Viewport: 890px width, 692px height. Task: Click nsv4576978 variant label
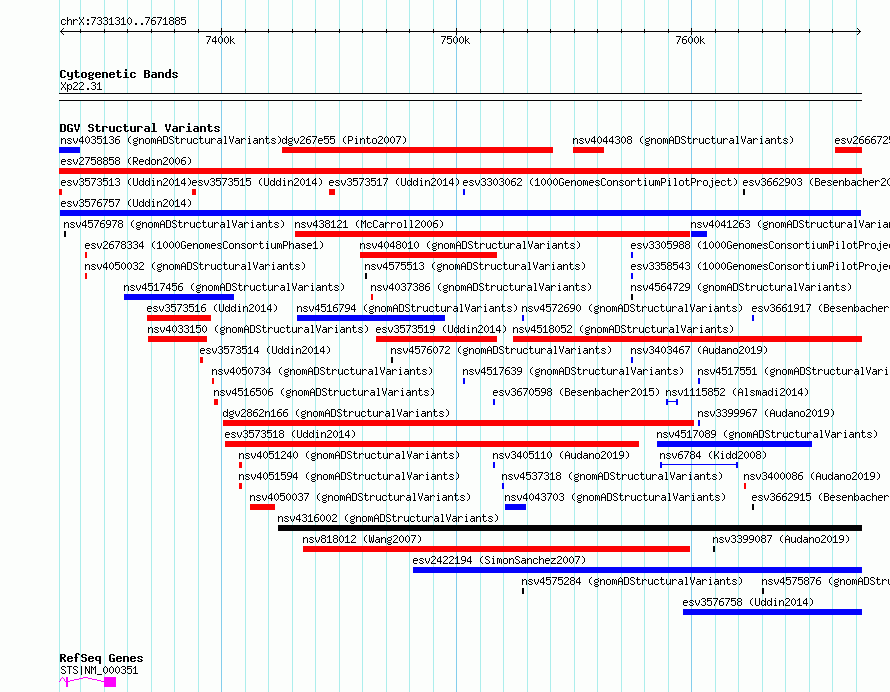(174, 224)
